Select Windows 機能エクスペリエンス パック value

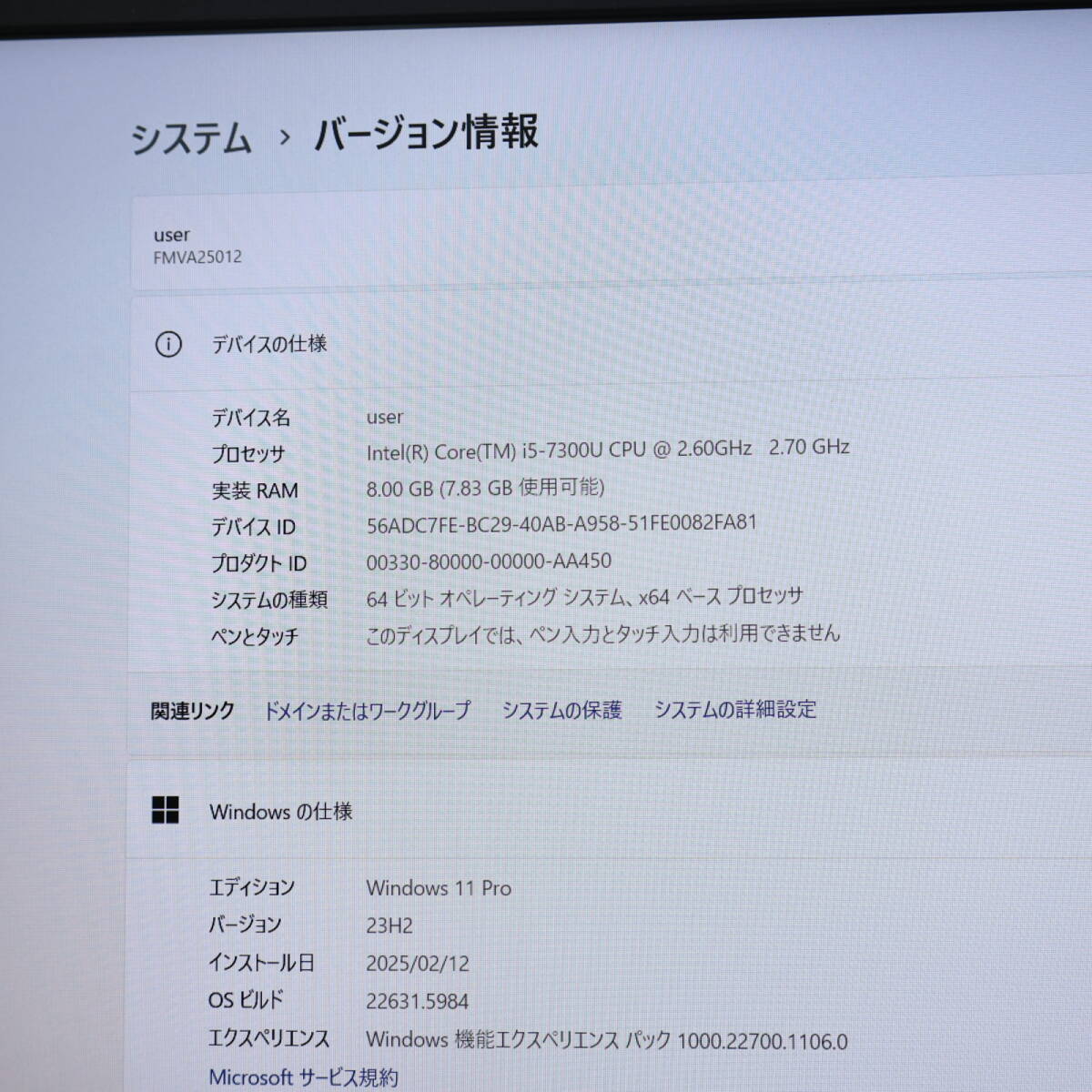point(606,1040)
